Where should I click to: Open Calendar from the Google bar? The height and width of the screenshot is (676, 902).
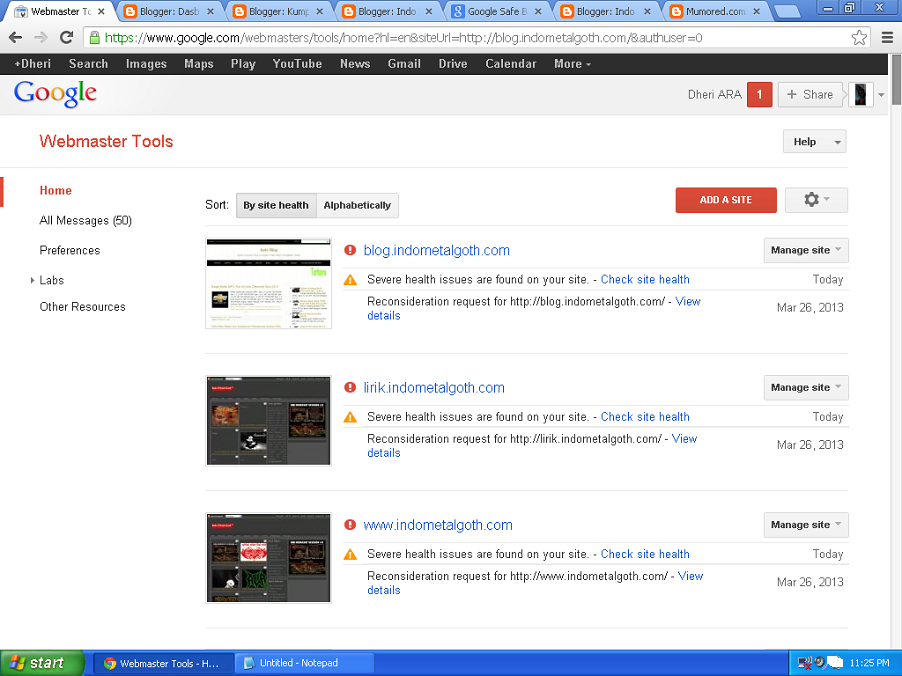[511, 64]
